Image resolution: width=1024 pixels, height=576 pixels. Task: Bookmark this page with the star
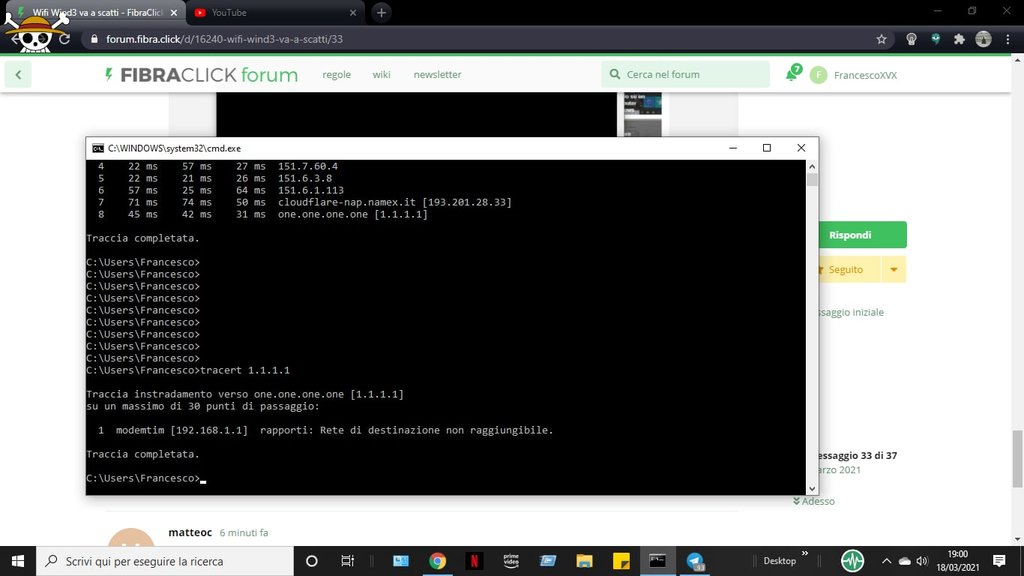pos(882,39)
